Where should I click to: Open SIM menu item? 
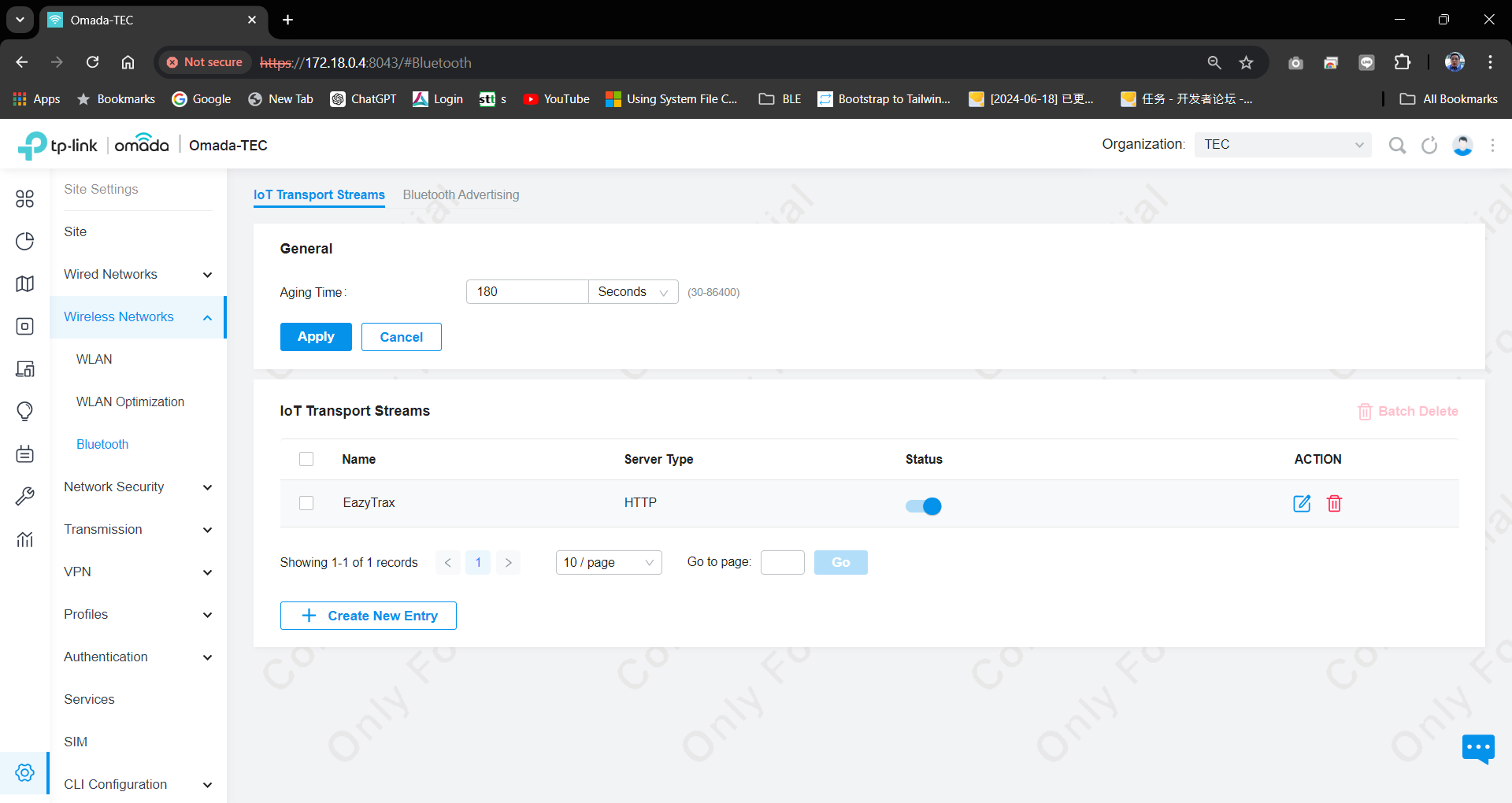tap(76, 742)
